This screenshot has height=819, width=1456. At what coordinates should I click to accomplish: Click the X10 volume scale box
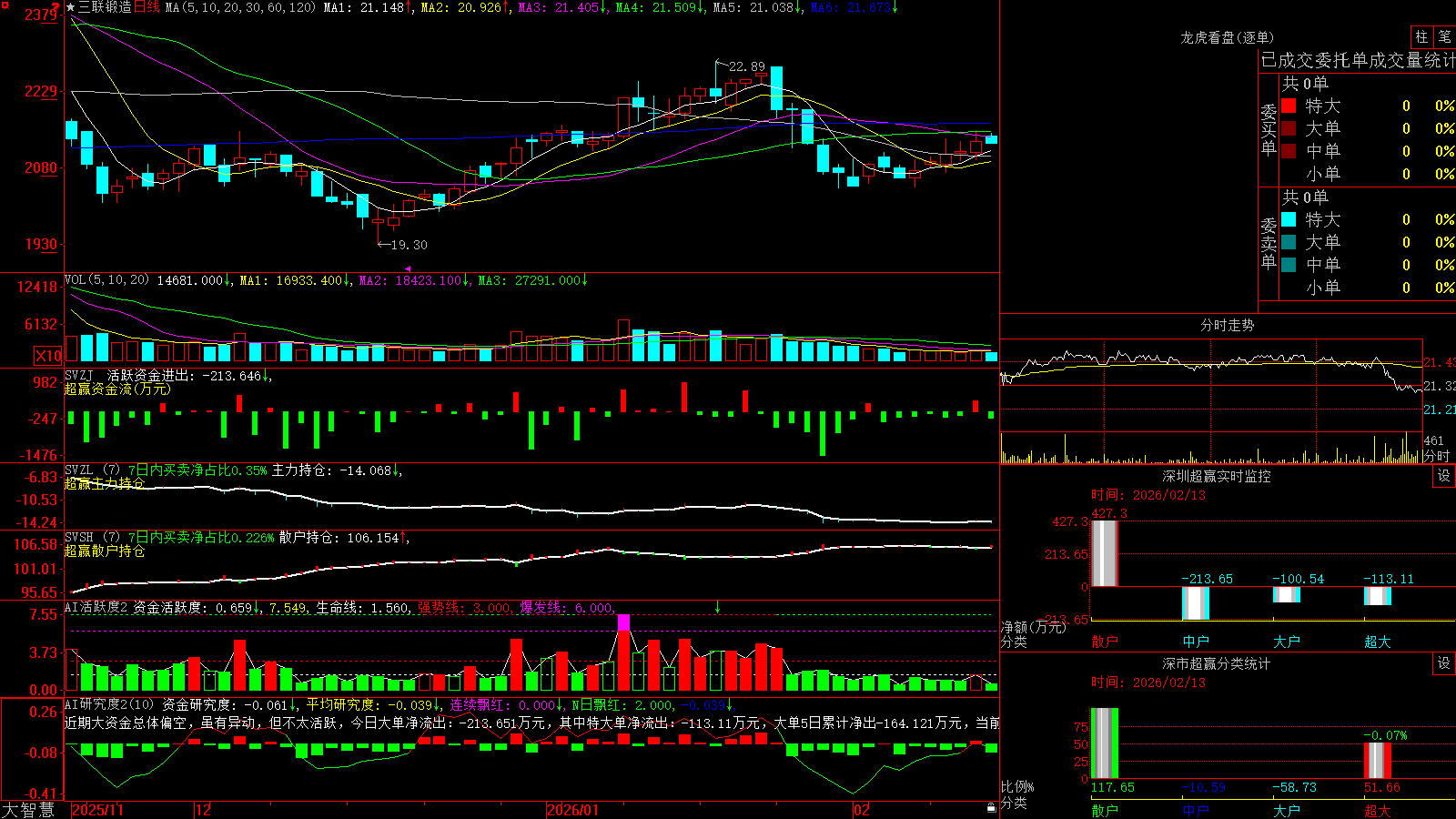tap(48, 356)
